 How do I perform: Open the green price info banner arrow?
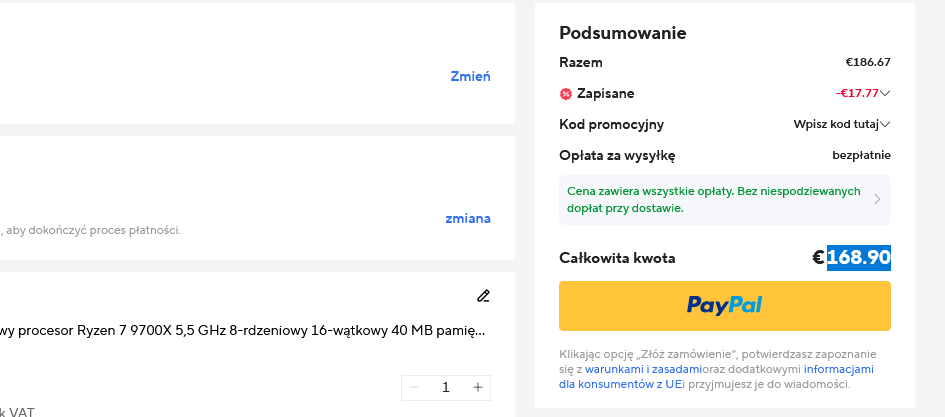(877, 199)
